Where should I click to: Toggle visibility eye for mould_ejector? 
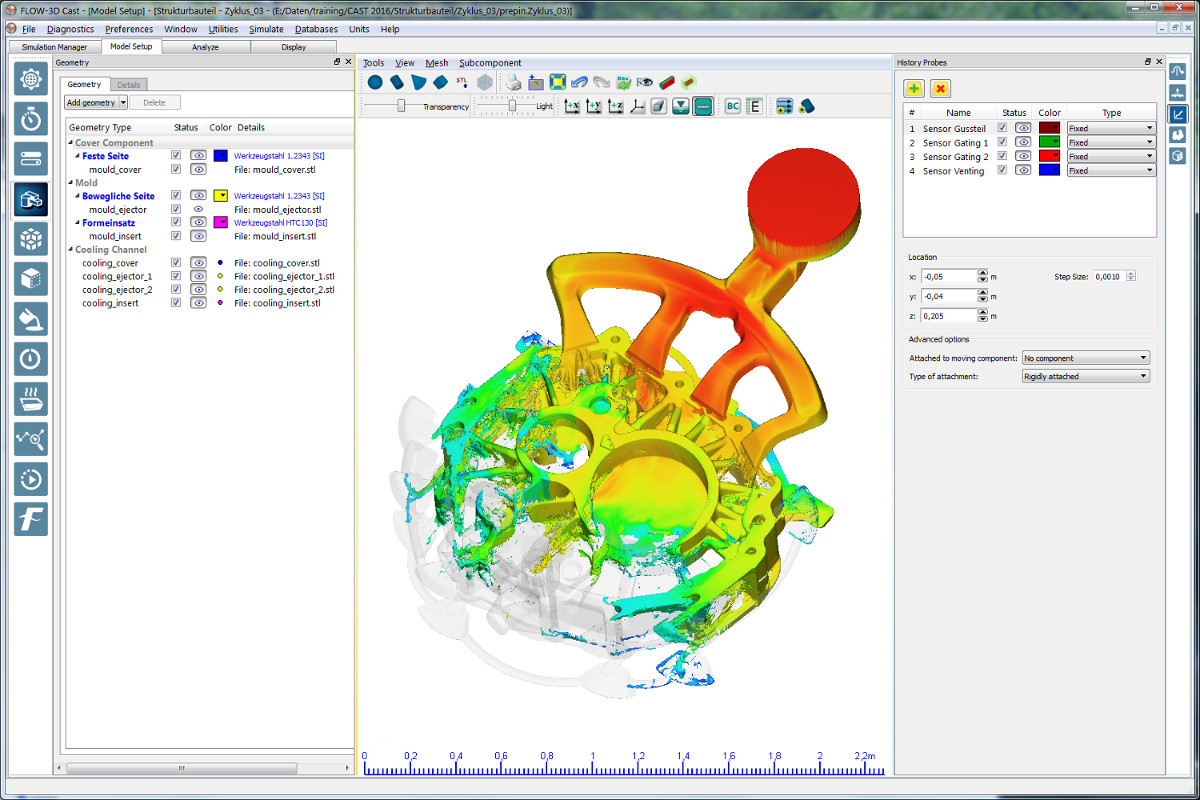(x=198, y=209)
